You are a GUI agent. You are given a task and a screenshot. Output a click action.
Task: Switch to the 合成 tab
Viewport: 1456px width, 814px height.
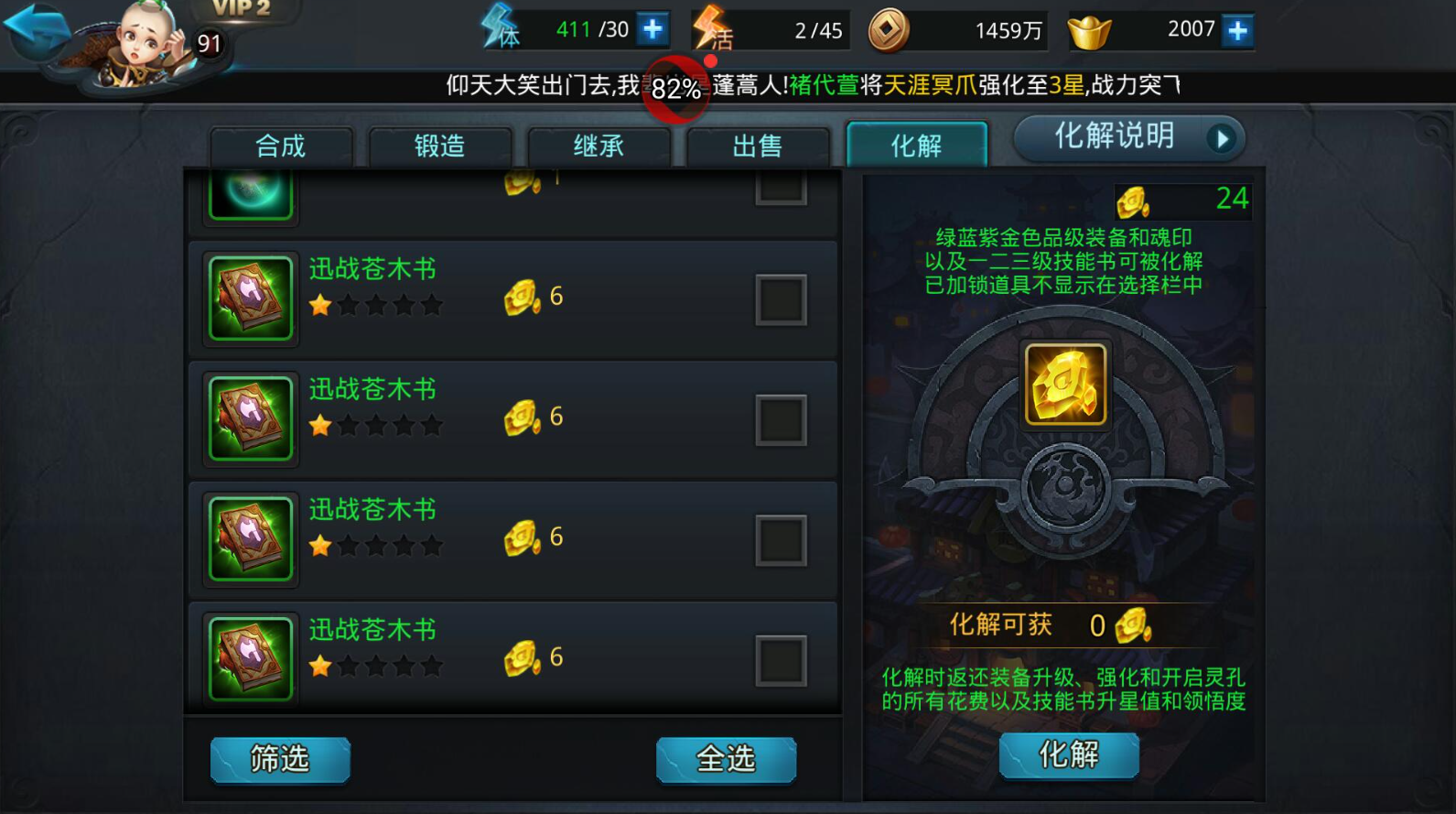(281, 147)
